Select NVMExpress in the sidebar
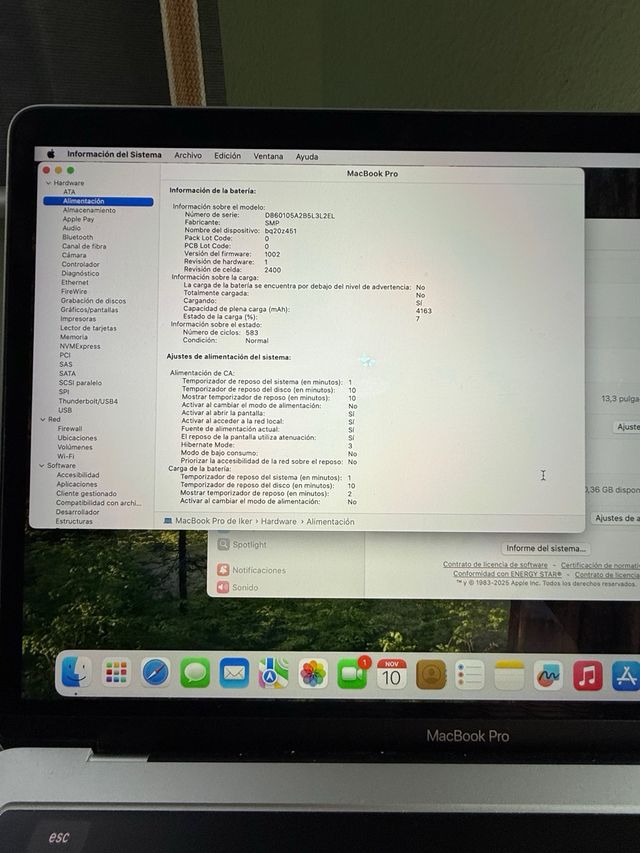The height and width of the screenshot is (853, 640). point(80,346)
